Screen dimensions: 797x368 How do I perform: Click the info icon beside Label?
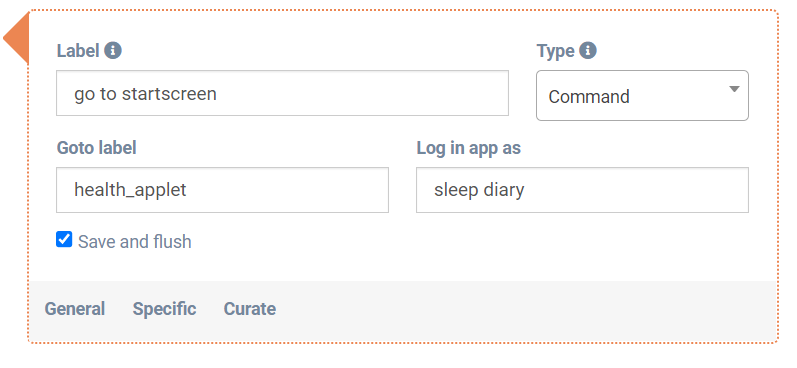[x=113, y=50]
